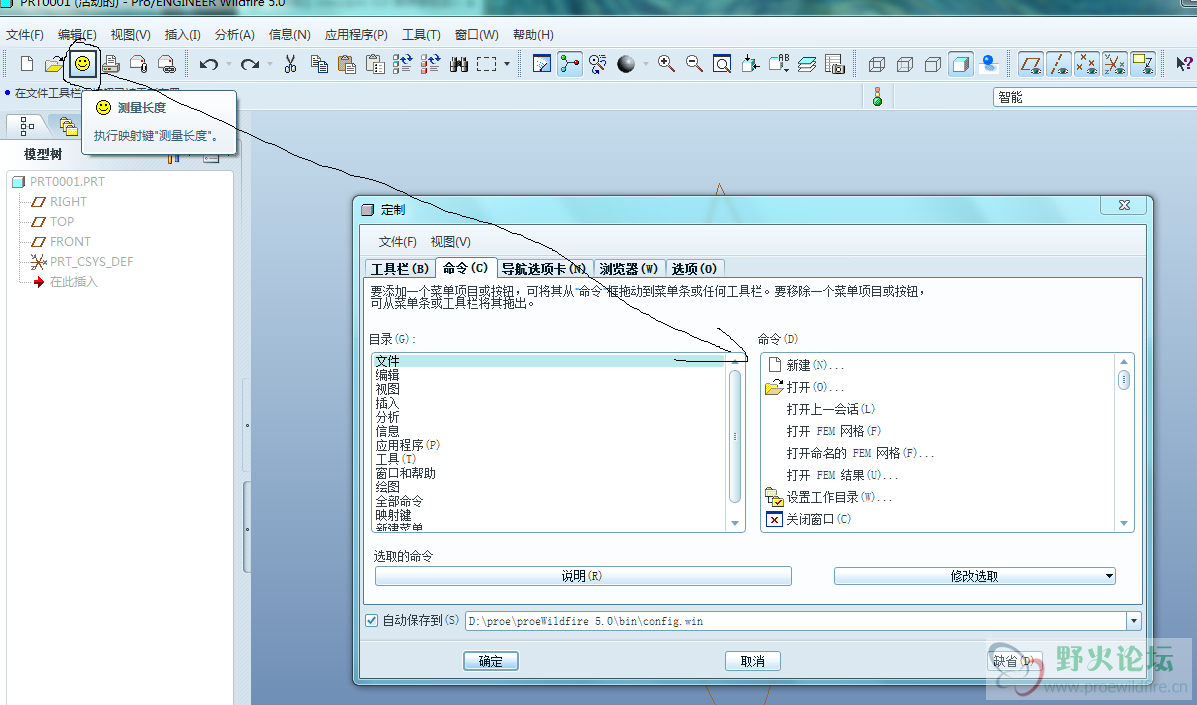Select 设置工作目录(W) command
This screenshot has width=1197, height=705.
[x=829, y=497]
